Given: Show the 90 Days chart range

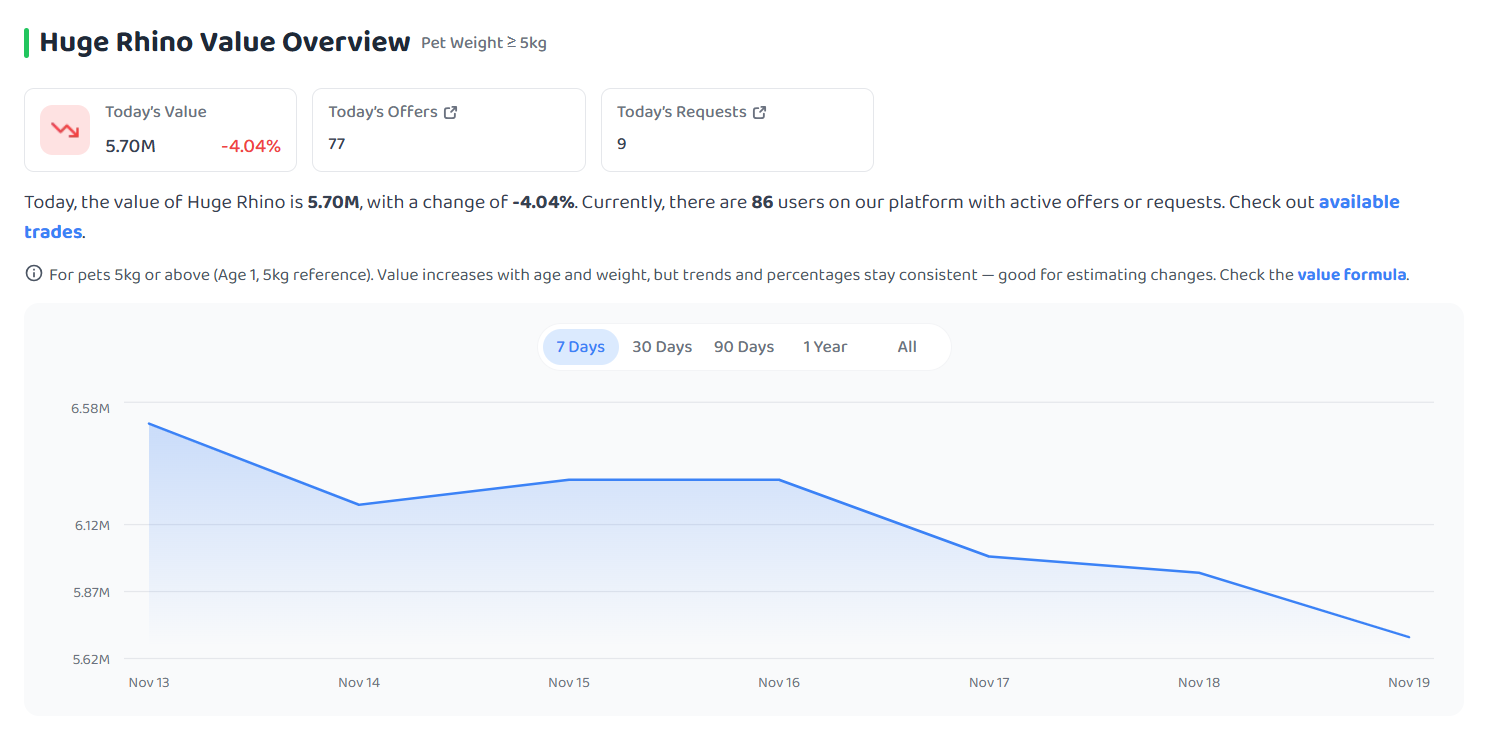Looking at the screenshot, I should pyautogui.click(x=744, y=347).
